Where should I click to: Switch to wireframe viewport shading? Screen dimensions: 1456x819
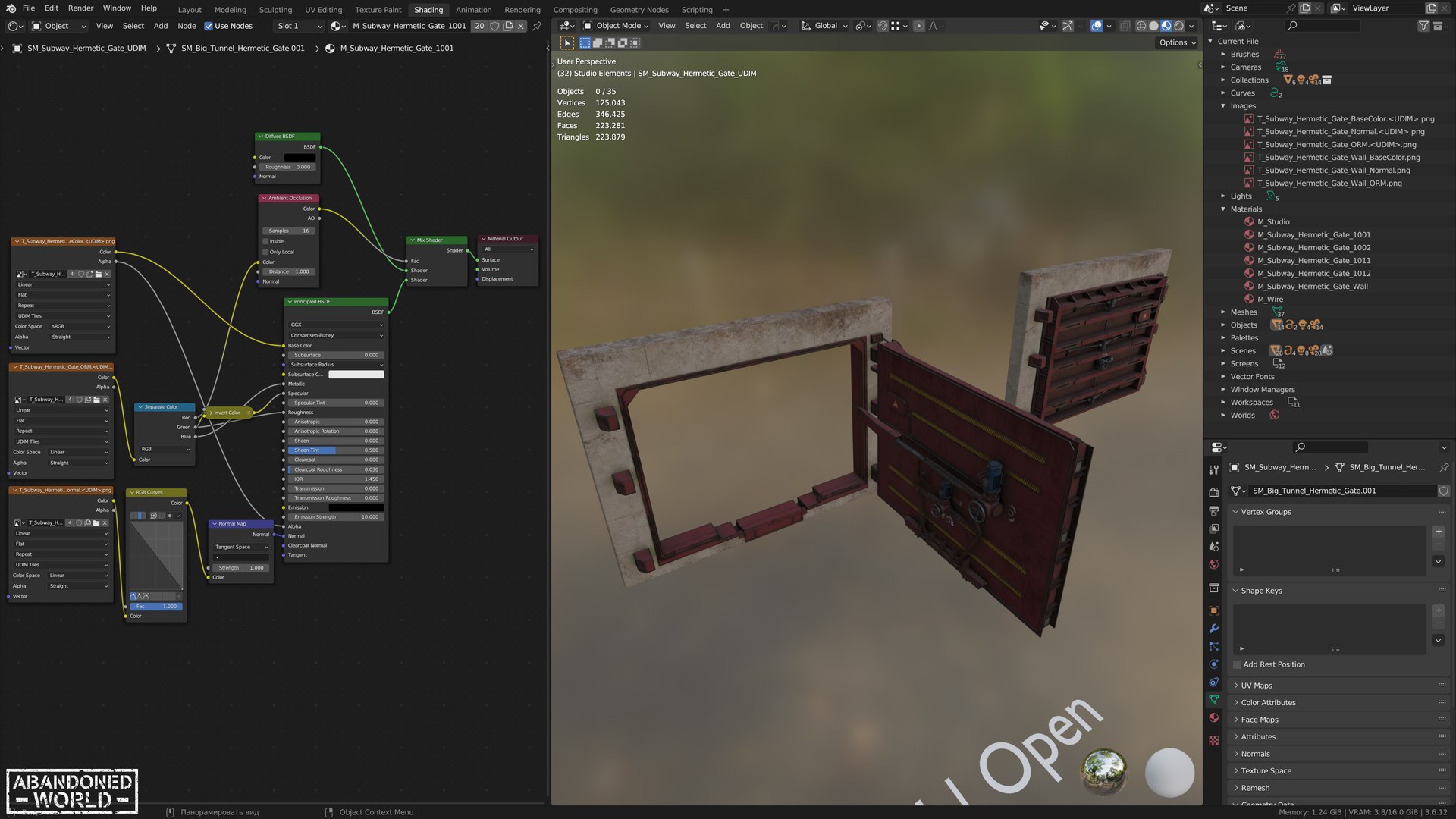click(x=1141, y=26)
